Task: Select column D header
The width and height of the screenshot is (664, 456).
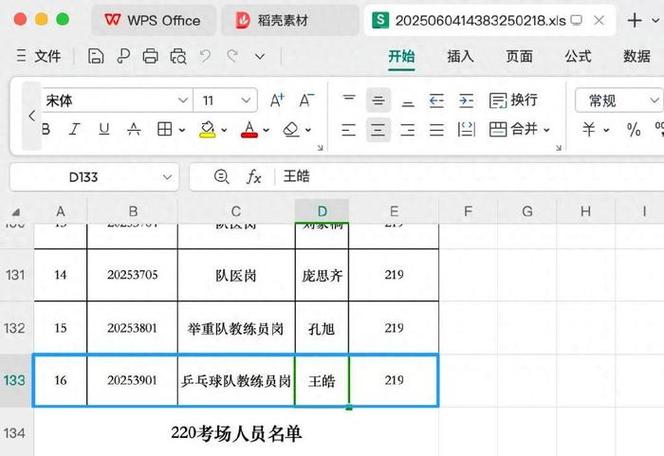Action: (322, 211)
